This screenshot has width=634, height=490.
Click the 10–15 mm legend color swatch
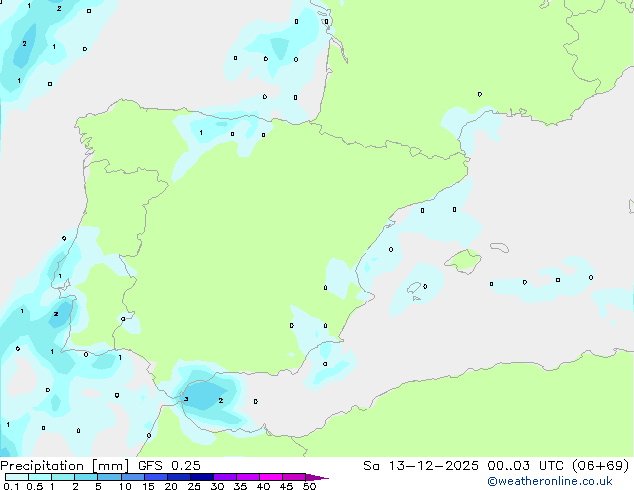pos(133,477)
